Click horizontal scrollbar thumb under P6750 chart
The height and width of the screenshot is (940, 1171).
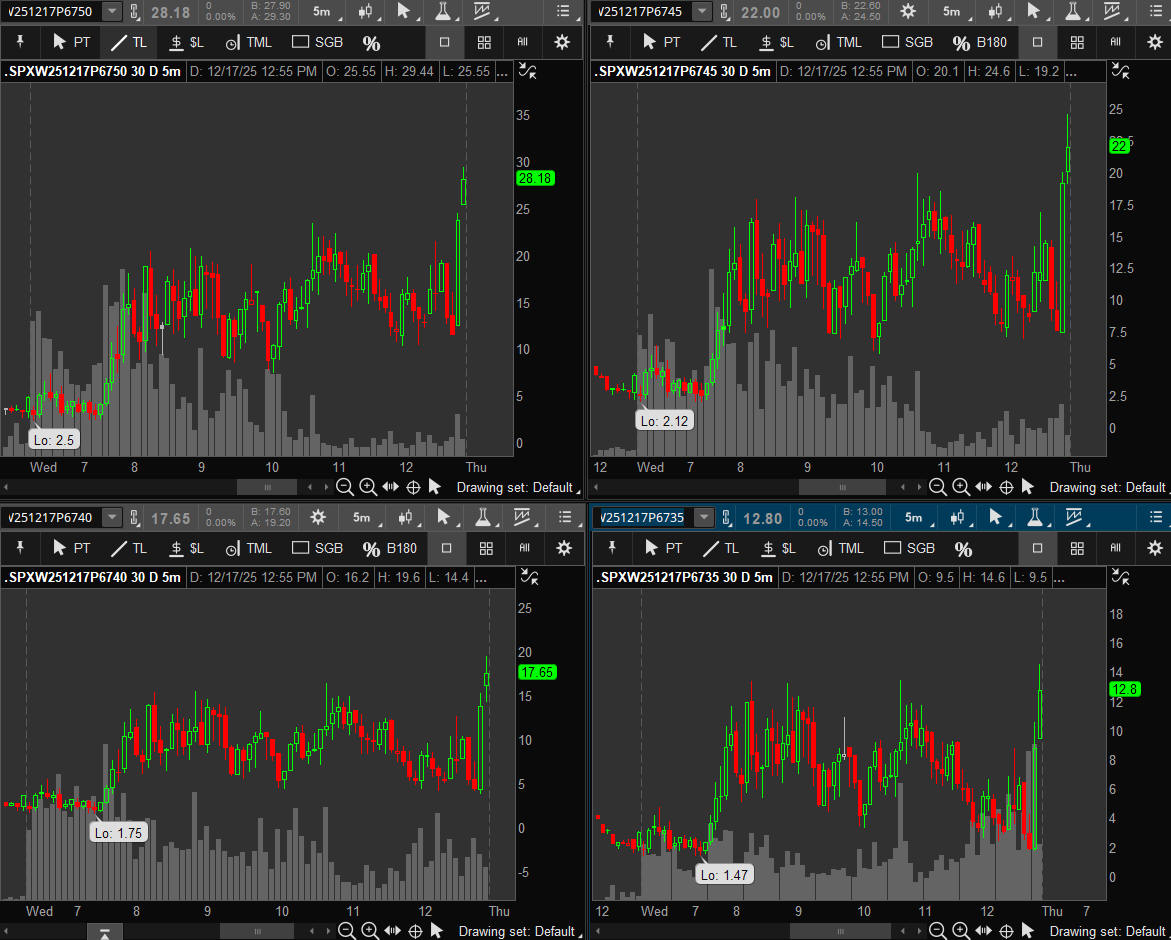point(267,487)
